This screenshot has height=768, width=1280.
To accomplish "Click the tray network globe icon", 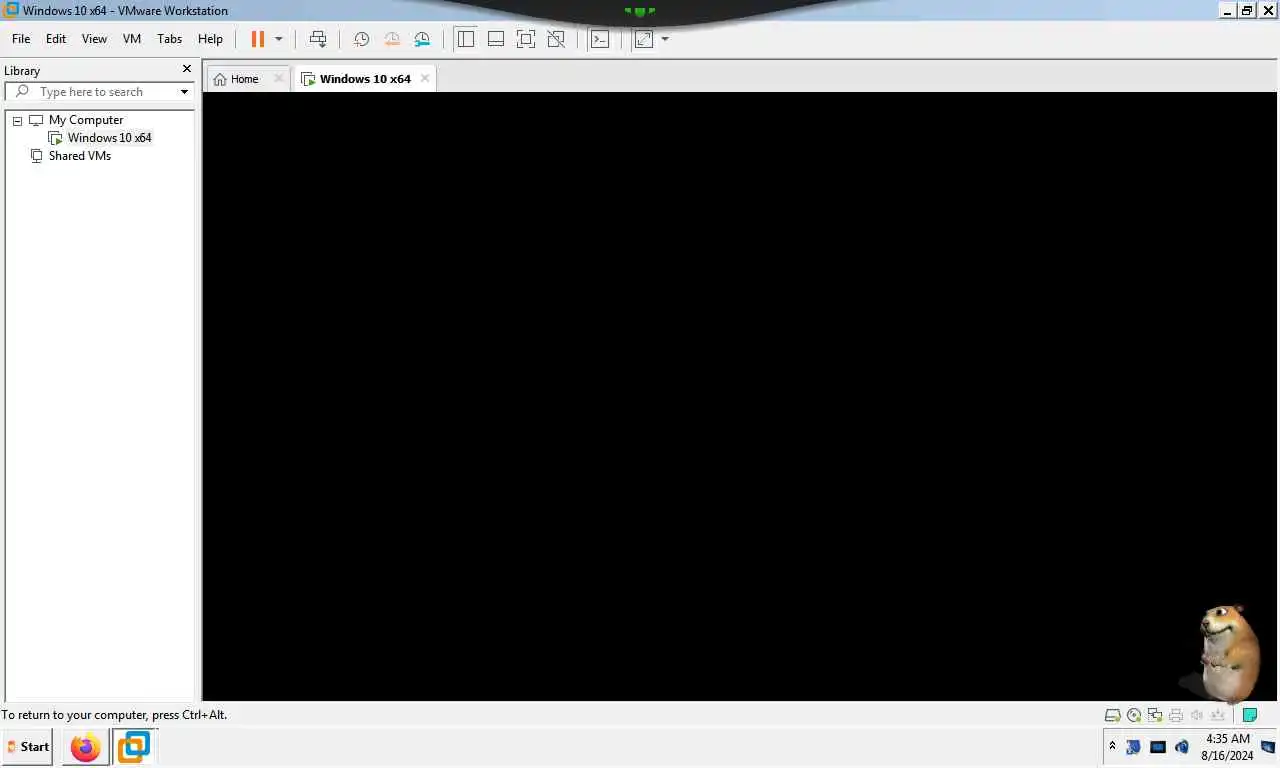I will pos(1182,747).
